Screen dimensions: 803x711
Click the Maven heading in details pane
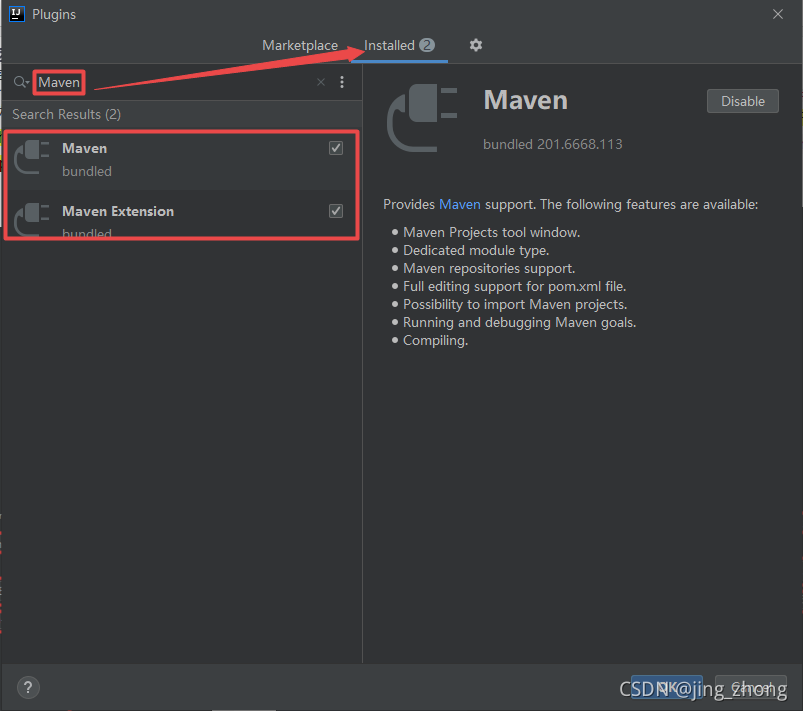point(525,100)
